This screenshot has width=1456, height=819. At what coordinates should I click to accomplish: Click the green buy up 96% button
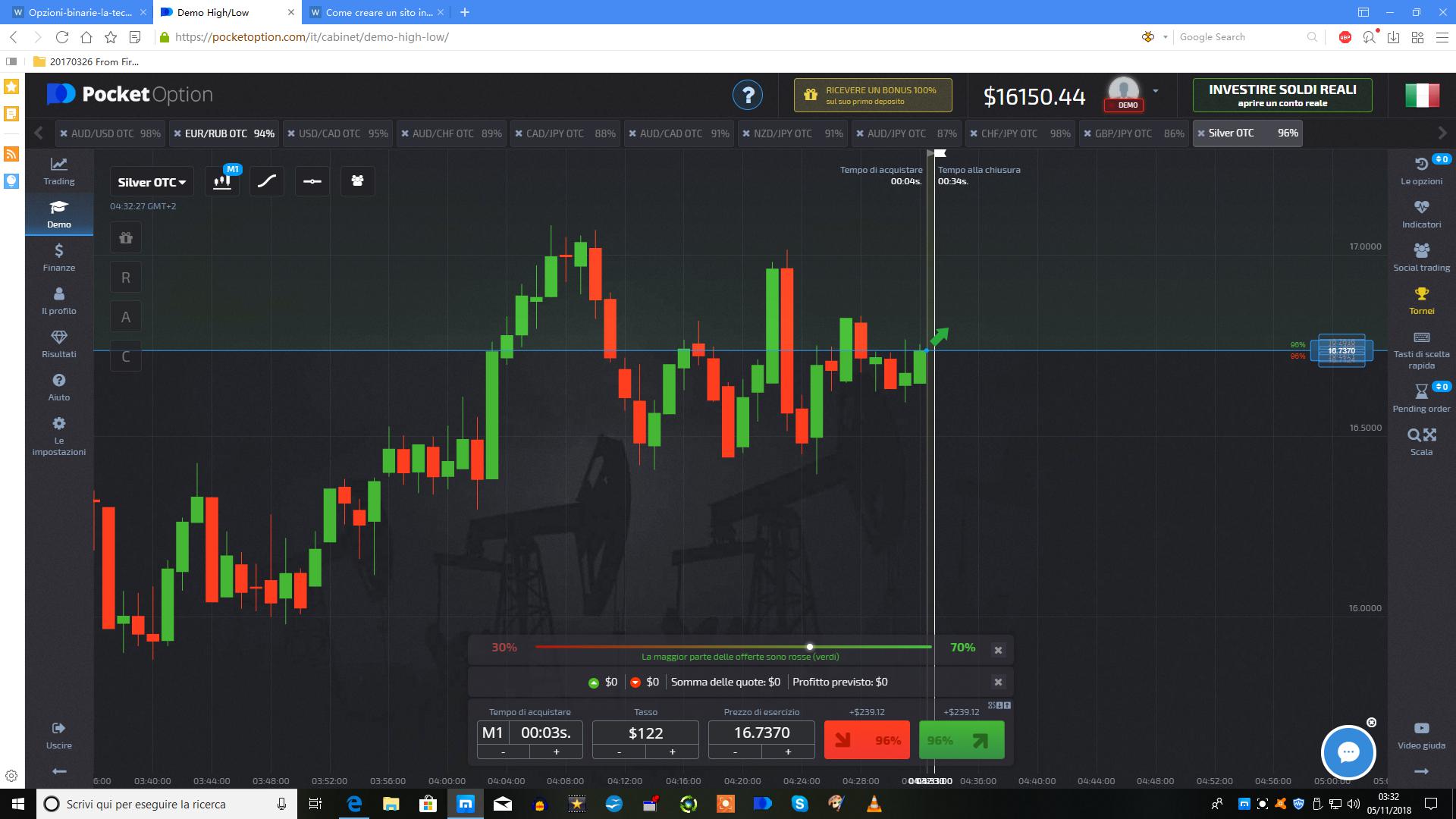[x=962, y=740]
